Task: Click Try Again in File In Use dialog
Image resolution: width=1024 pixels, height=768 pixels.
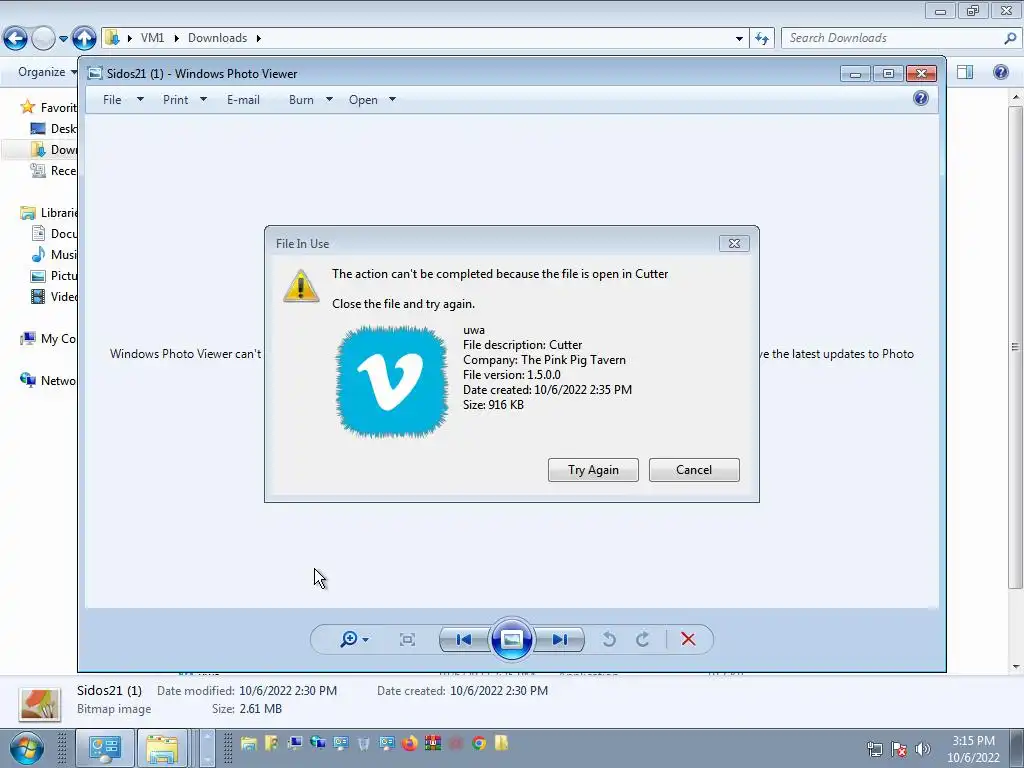Action: click(x=593, y=470)
